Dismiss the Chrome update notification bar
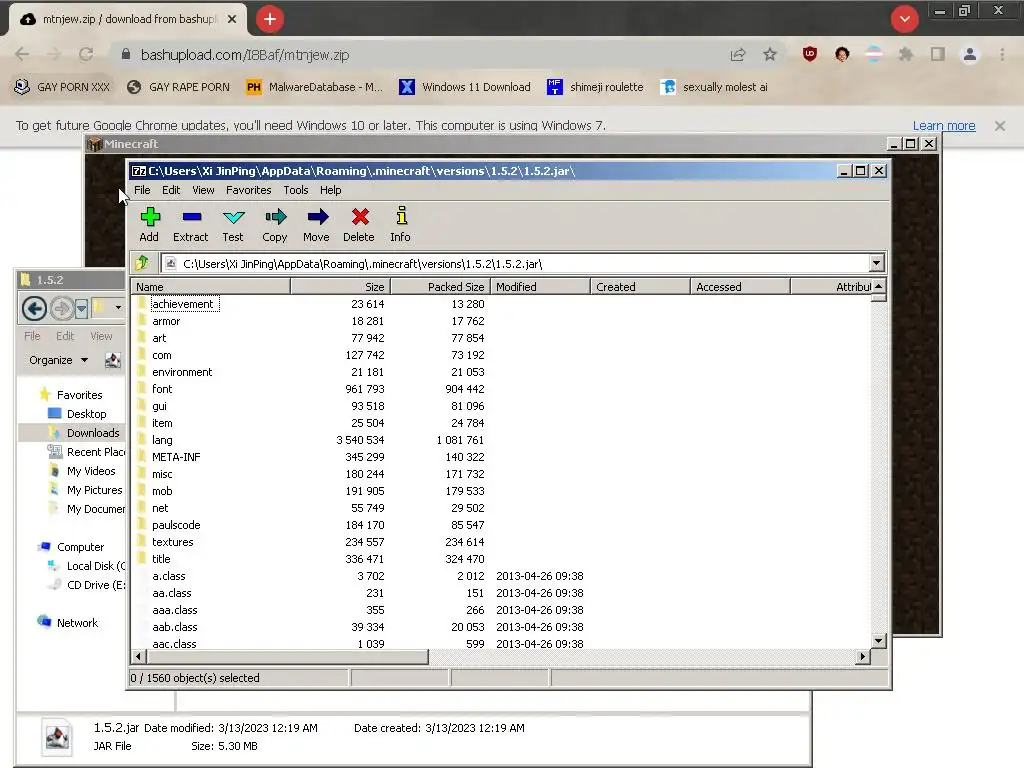 pos(999,125)
